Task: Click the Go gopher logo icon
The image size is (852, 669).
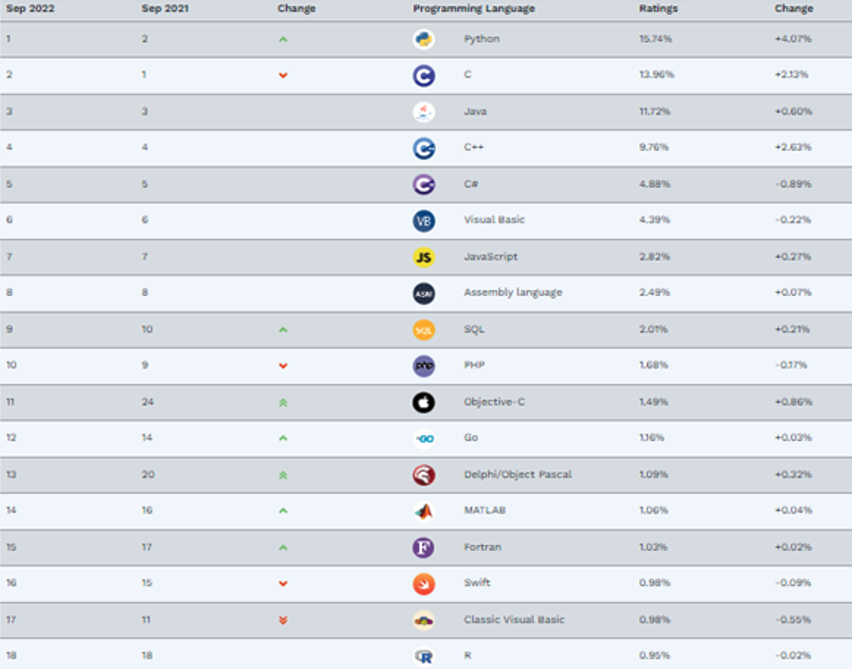Action: click(x=423, y=439)
